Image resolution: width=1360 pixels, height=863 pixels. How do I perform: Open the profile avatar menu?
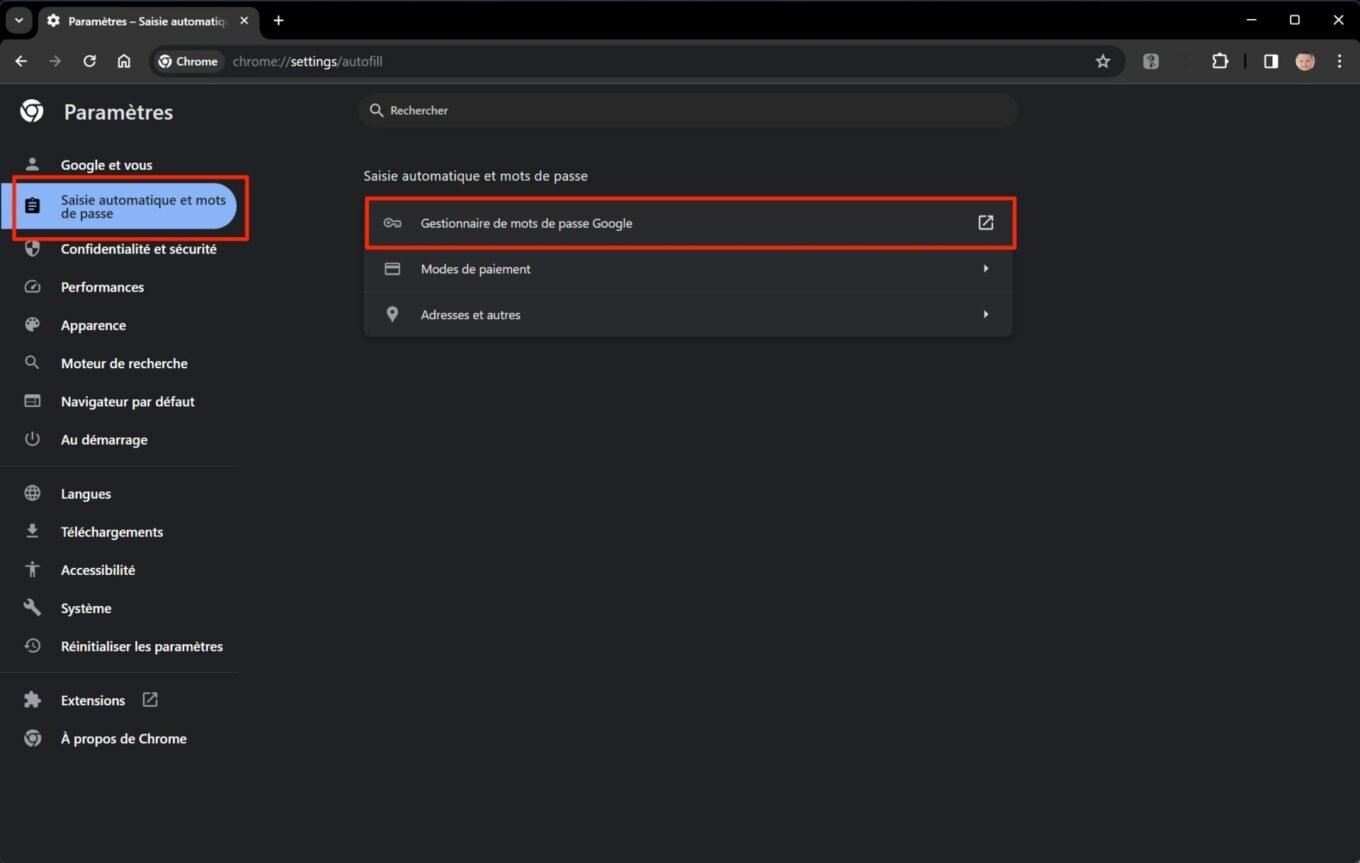1305,61
